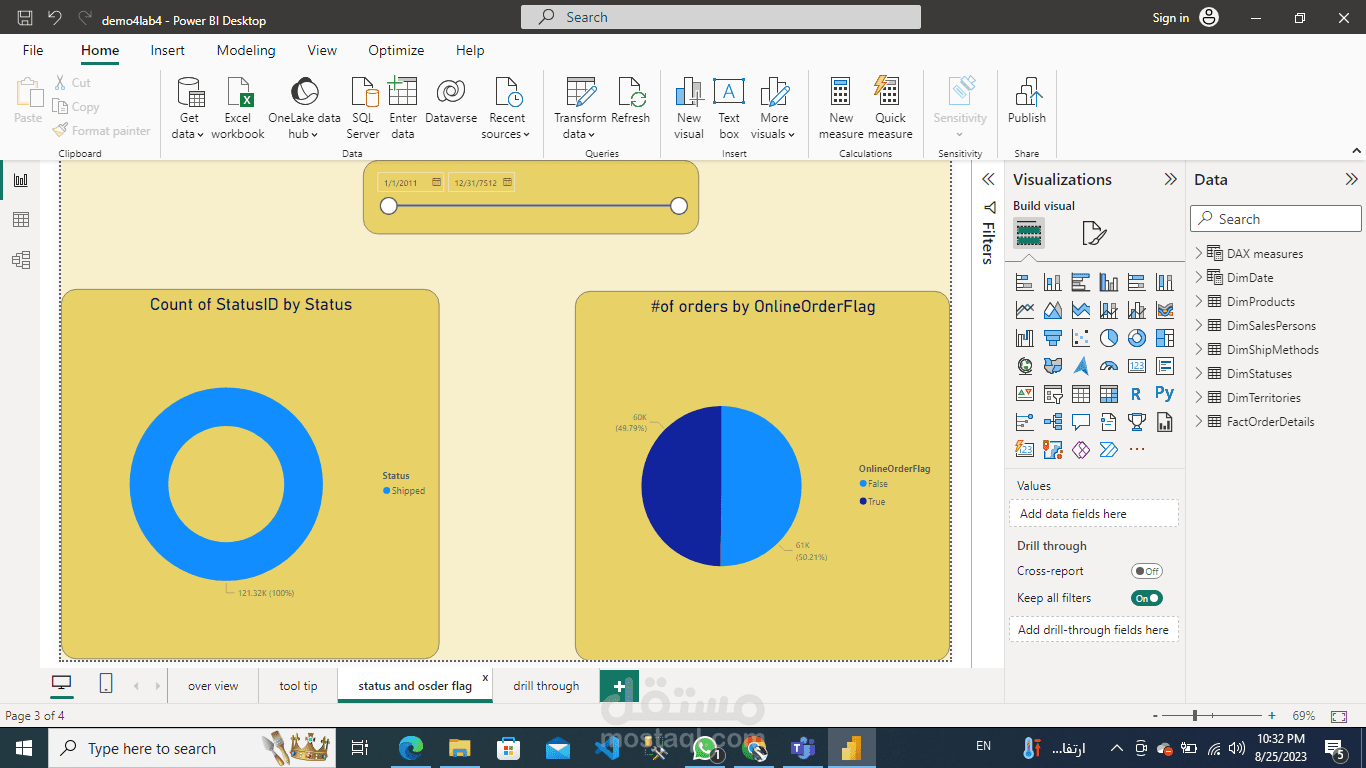Collapse the Visualizations pane
Viewport: 1366px width, 768px height.
[1170, 179]
